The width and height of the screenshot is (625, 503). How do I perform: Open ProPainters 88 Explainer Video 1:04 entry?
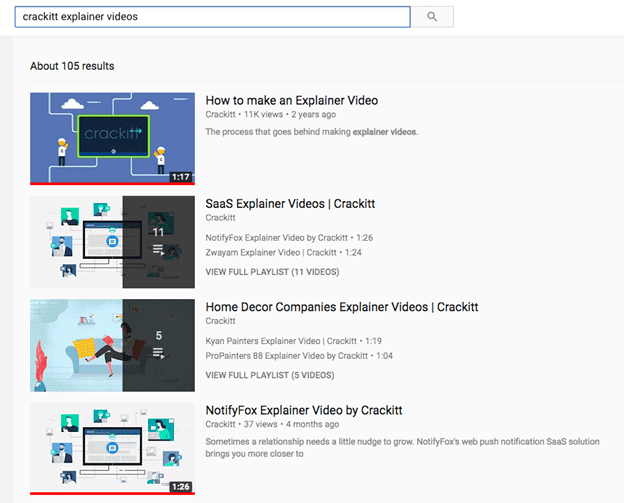[x=299, y=356]
